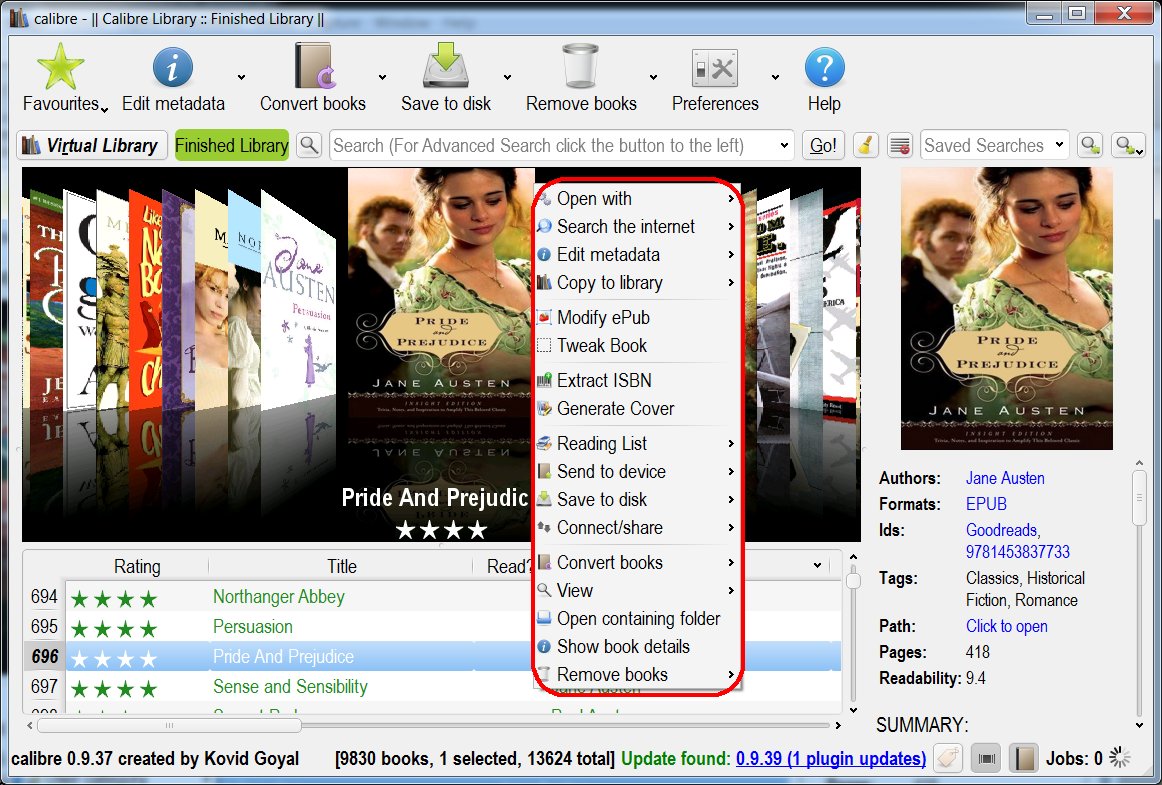This screenshot has height=785, width=1162.
Task: Click the save current search icon
Action: pos(1090,145)
